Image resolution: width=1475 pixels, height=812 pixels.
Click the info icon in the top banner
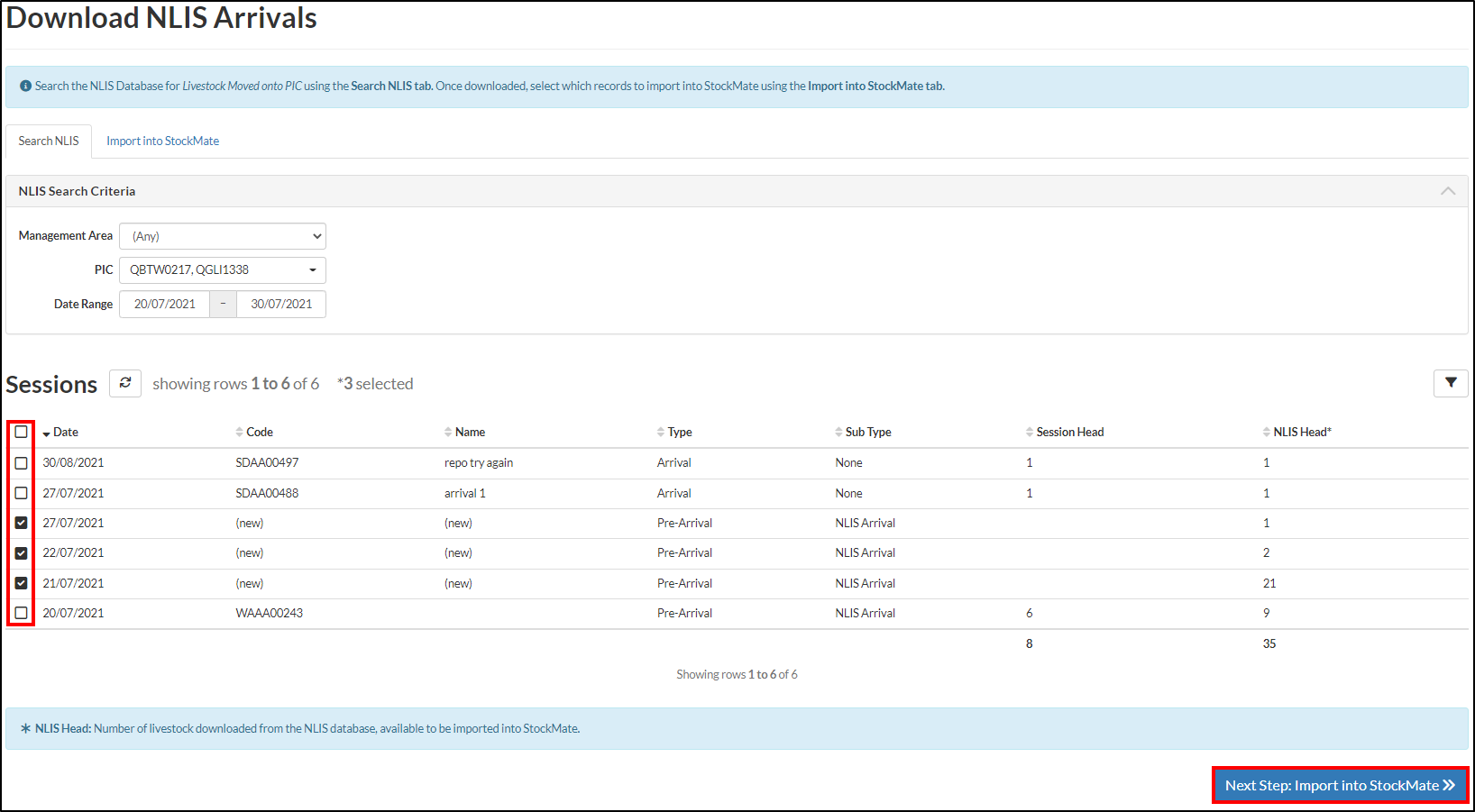pos(25,87)
